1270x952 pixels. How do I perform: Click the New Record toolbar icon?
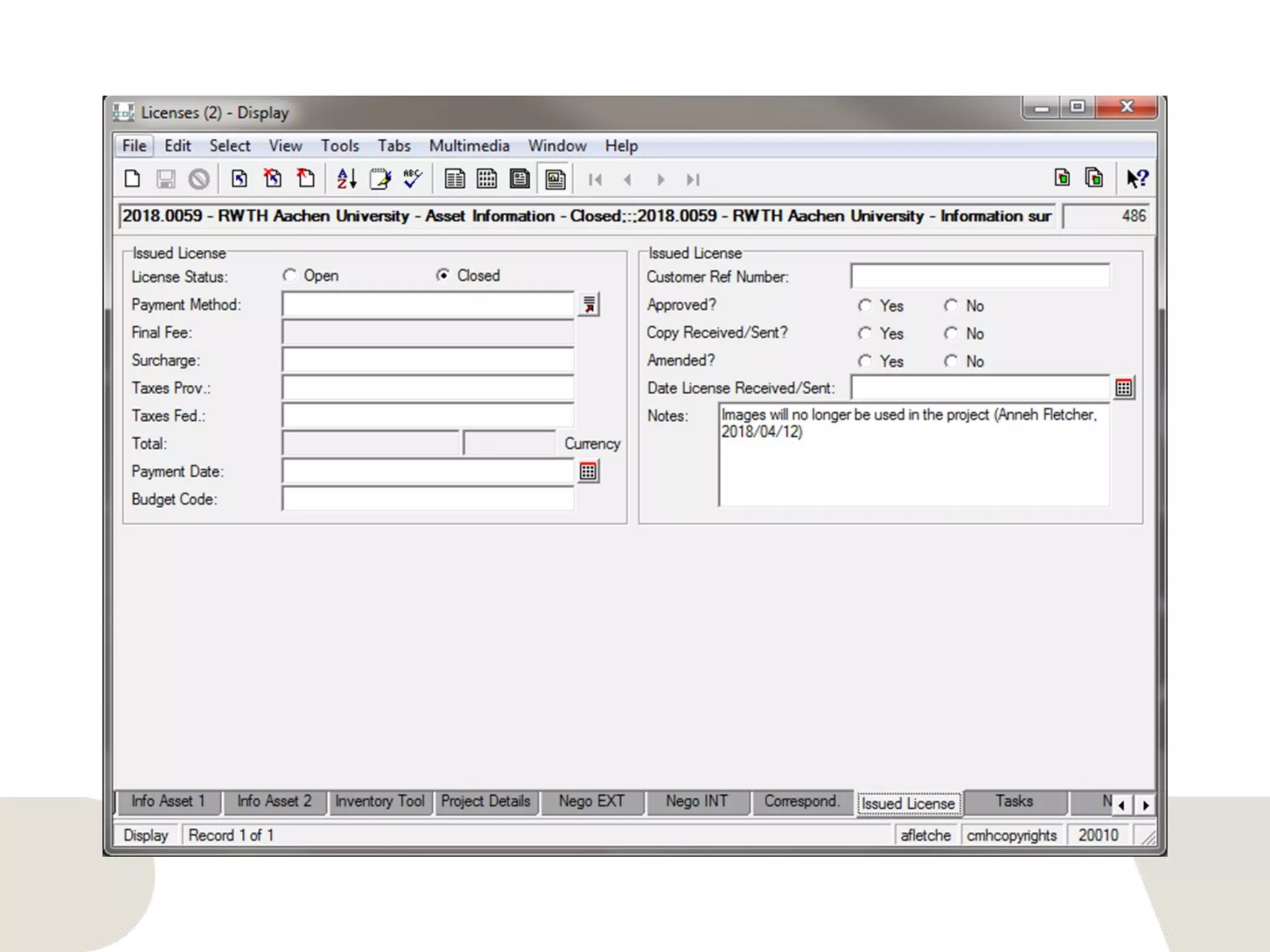(x=132, y=179)
